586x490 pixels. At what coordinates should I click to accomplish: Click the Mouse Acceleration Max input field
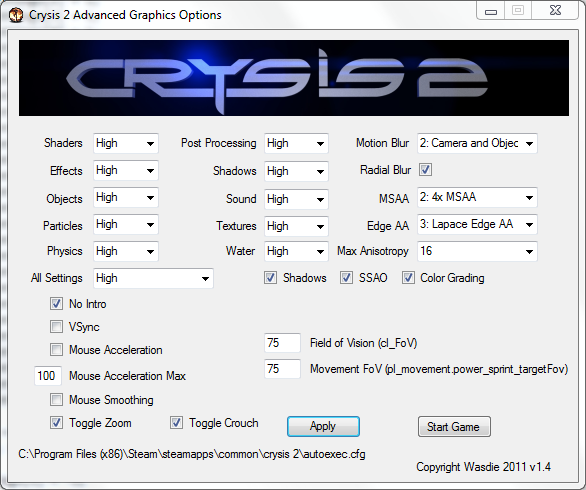click(x=48, y=376)
